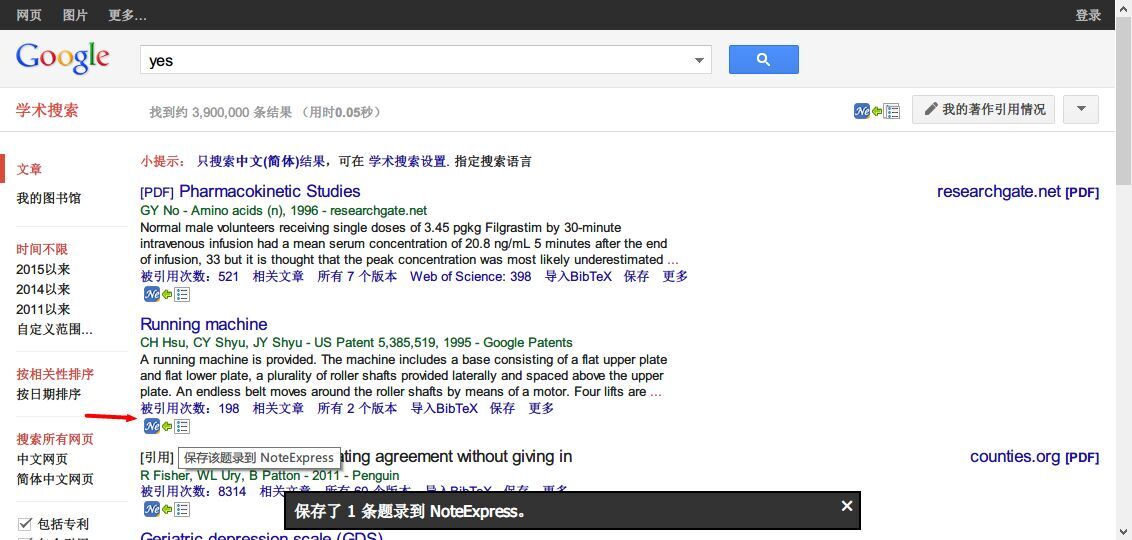Click 登录 to sign in

(x=1088, y=15)
